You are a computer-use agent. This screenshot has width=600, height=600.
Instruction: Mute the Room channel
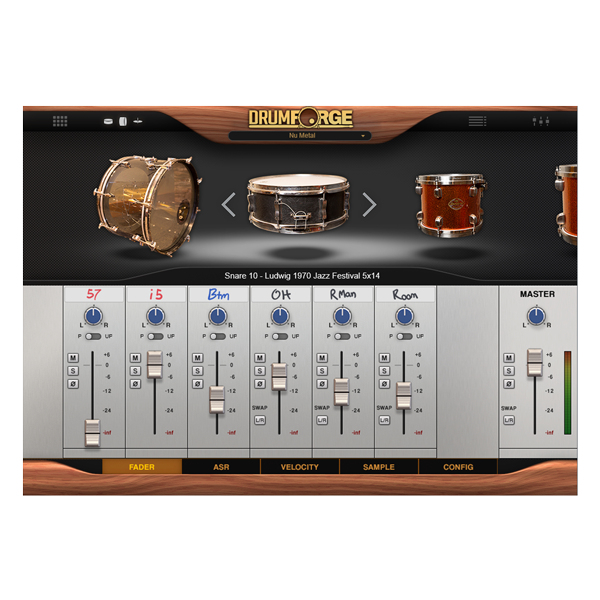click(385, 358)
